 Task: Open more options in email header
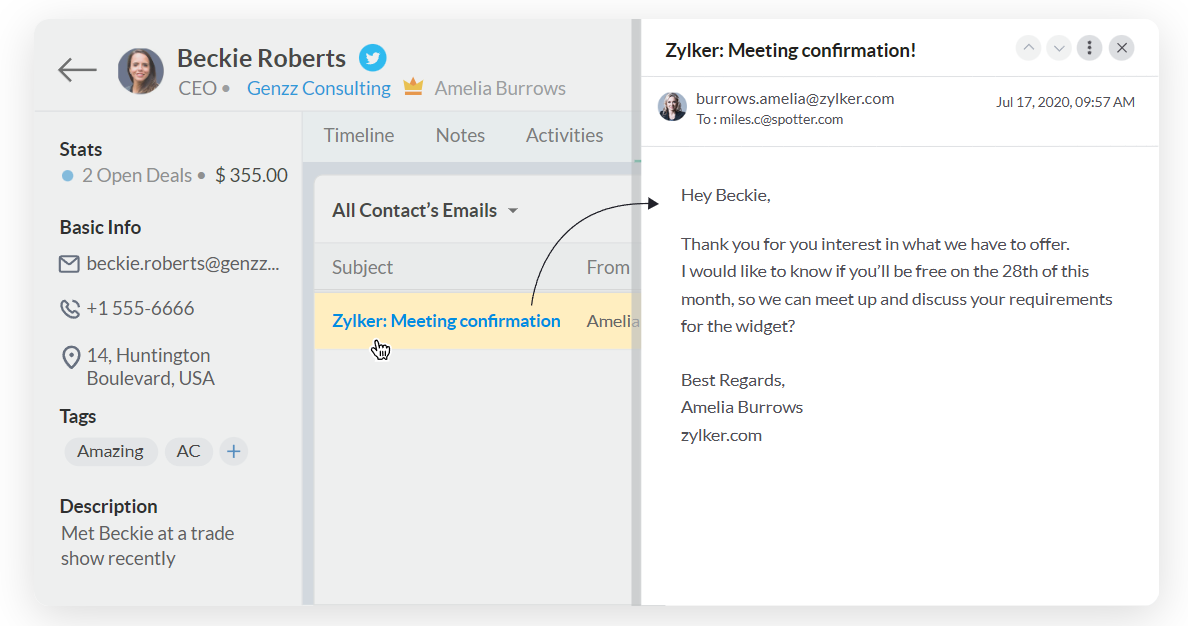point(1090,48)
